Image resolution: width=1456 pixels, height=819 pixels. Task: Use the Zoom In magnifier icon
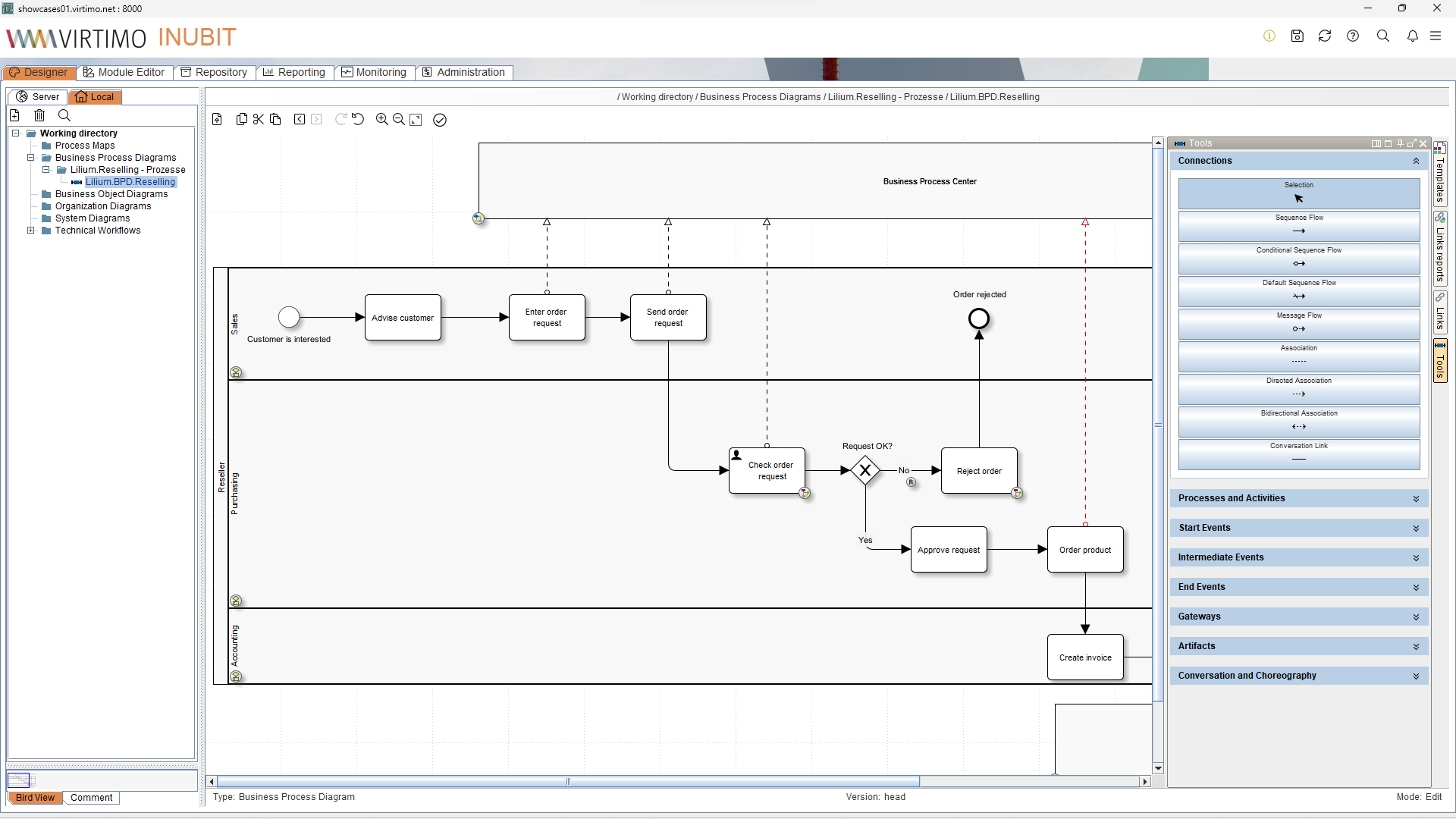tap(381, 119)
